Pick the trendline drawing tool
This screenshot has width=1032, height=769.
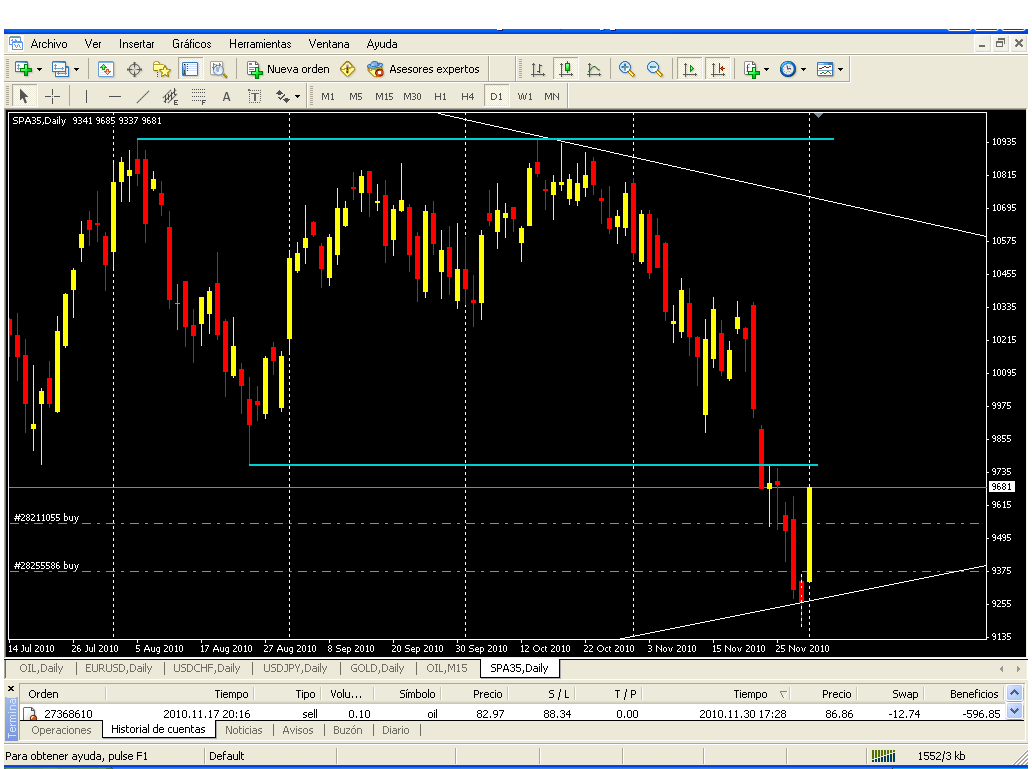tap(142, 96)
